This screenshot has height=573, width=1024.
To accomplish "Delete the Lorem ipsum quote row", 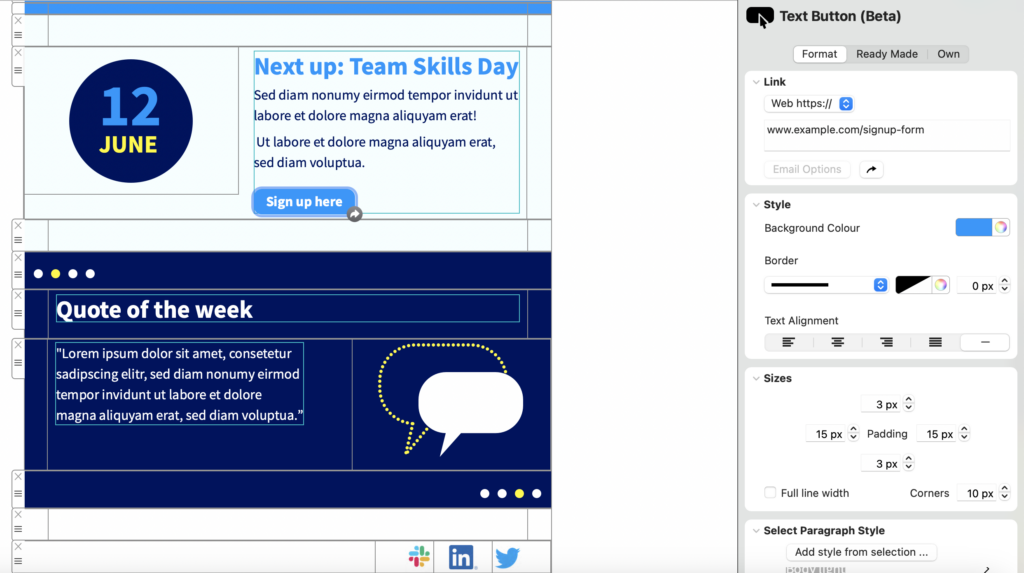I will point(18,344).
